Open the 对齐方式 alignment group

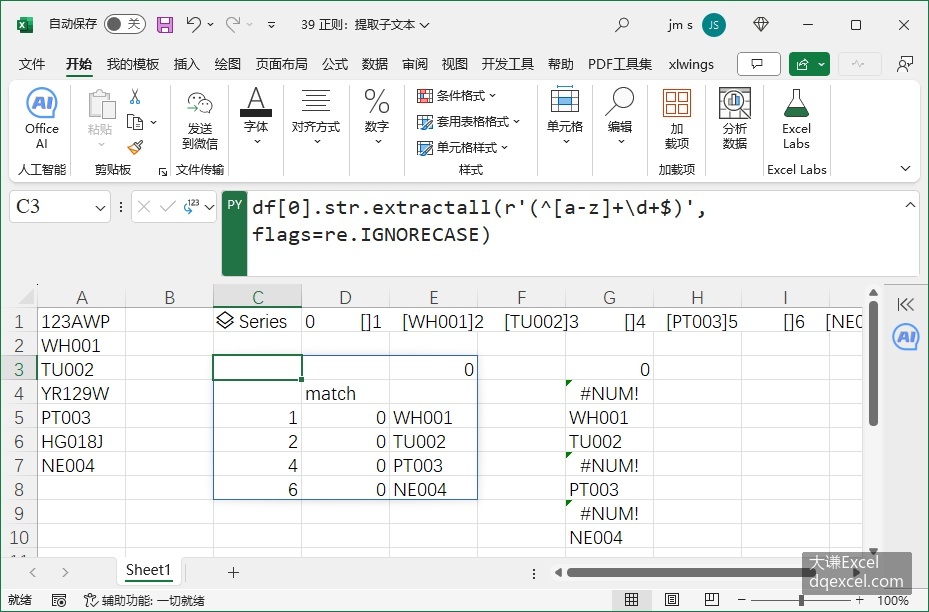click(x=316, y=117)
